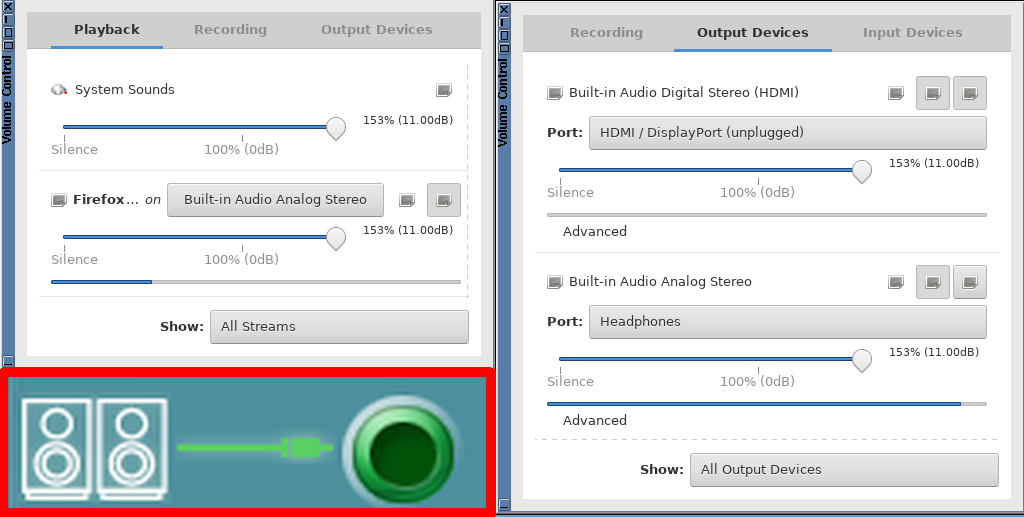This screenshot has width=1024, height=517.
Task: Close the left Volume Control window
Action: 8,7
